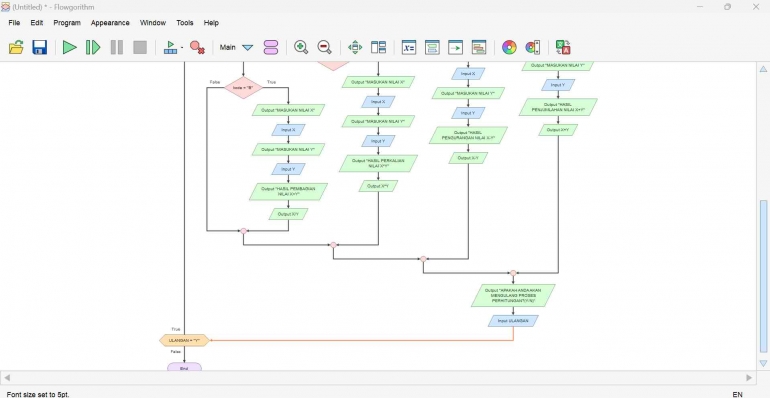Open the Edit menu
The height and width of the screenshot is (398, 770).
point(37,23)
